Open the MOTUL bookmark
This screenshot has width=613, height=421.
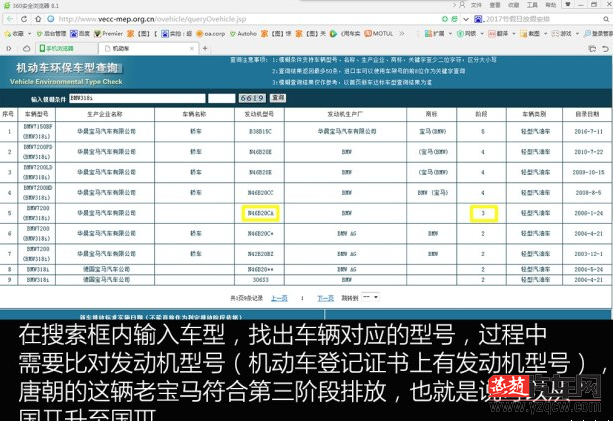pyautogui.click(x=379, y=34)
